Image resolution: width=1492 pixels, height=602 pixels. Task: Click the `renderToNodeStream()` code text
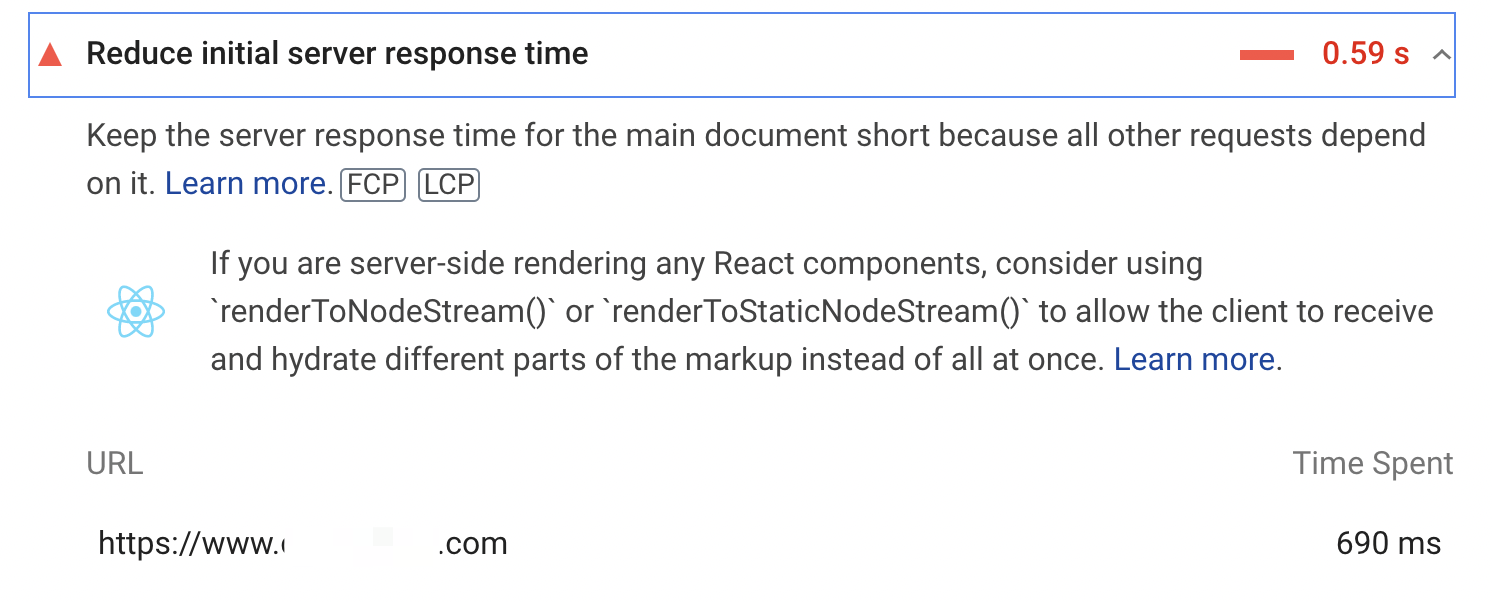[x=384, y=312]
